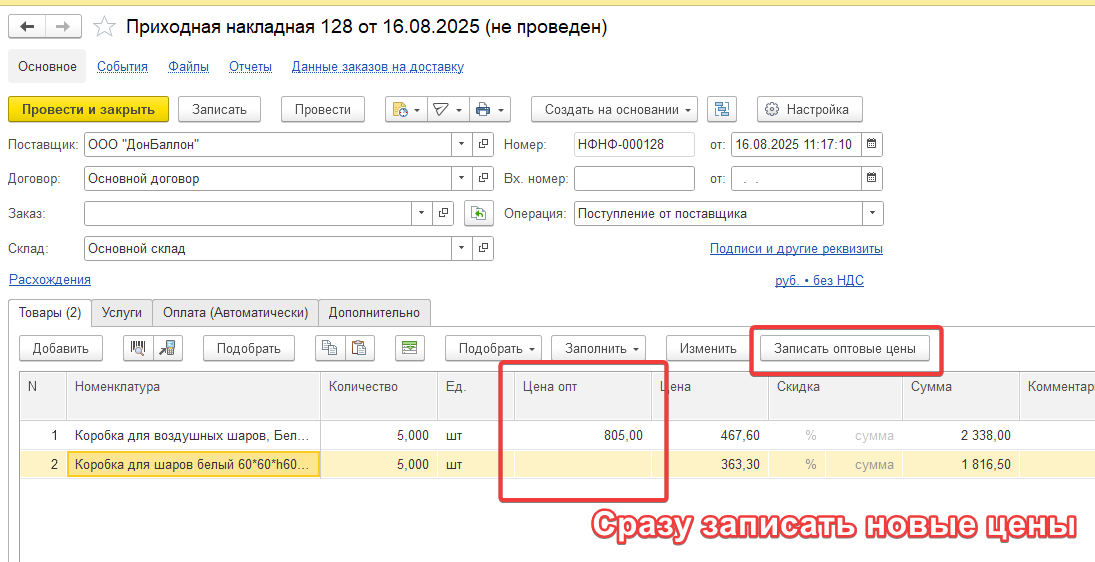The width and height of the screenshot is (1095, 562).
Task: Click the Изменить button
Action: (708, 348)
